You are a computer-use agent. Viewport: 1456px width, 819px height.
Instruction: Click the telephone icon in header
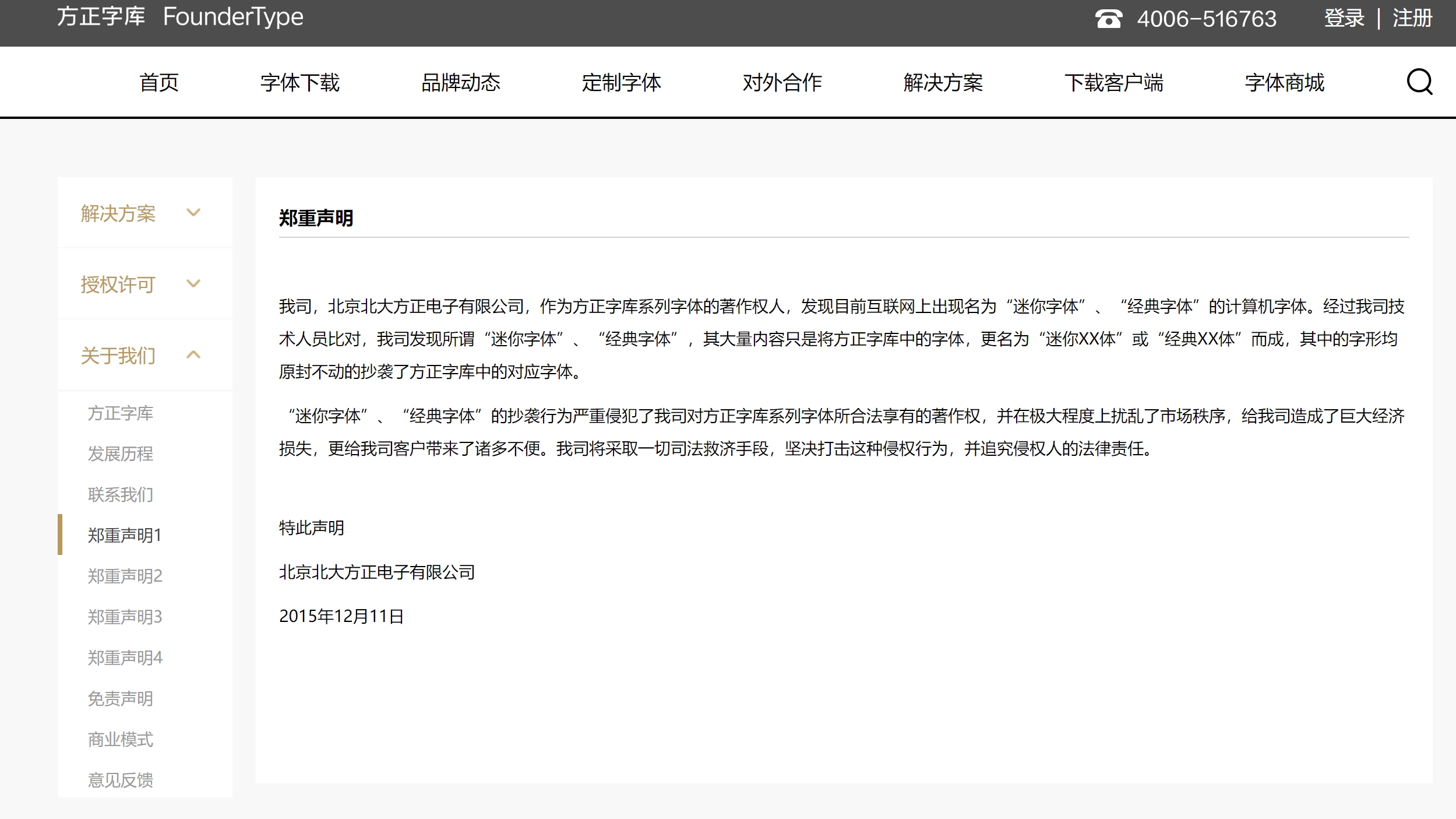pyautogui.click(x=1108, y=19)
